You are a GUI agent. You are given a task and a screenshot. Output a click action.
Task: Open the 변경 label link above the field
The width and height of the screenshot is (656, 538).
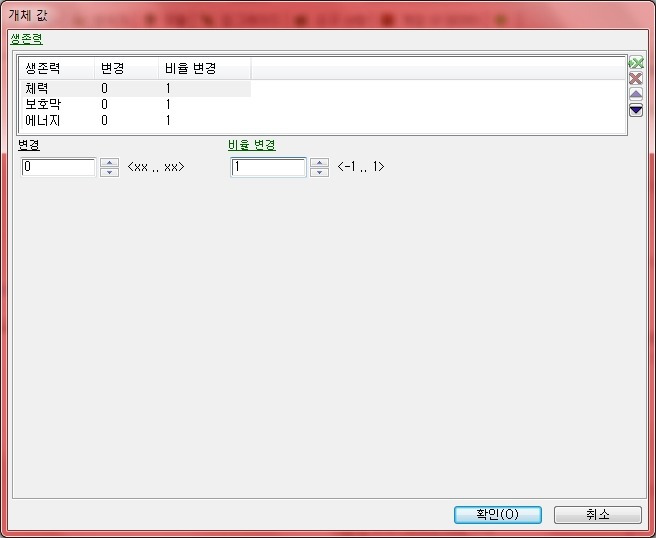(28, 145)
